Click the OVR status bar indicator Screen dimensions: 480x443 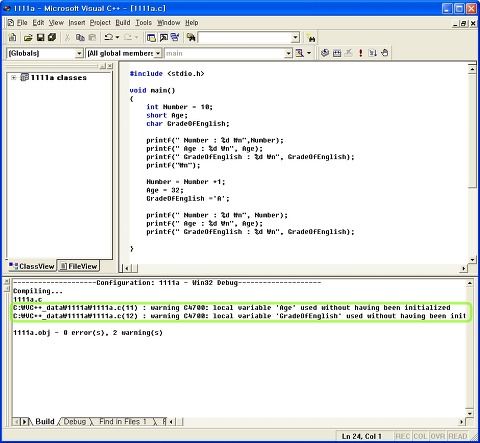pyautogui.click(x=437, y=436)
